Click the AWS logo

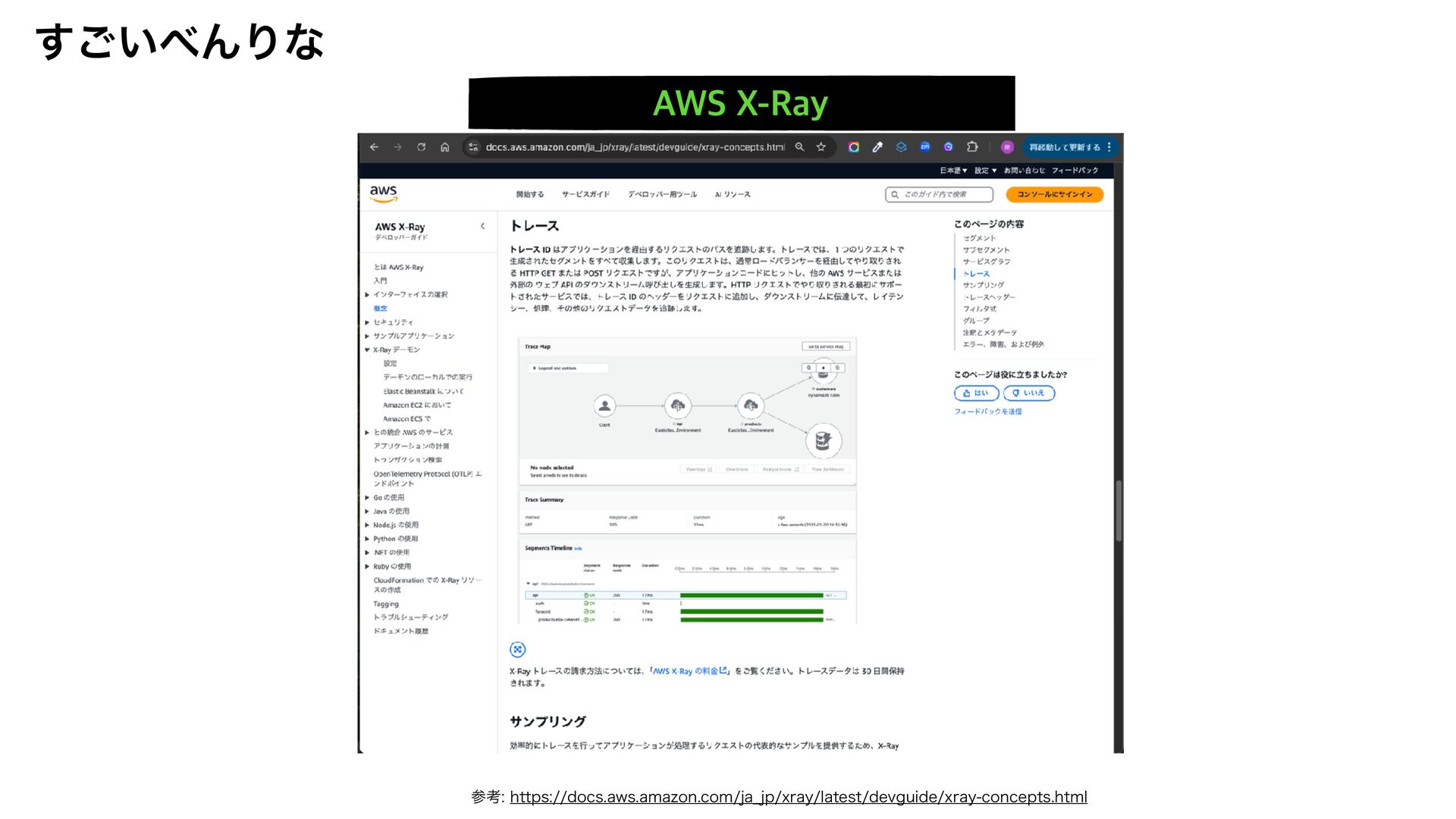pyautogui.click(x=384, y=194)
